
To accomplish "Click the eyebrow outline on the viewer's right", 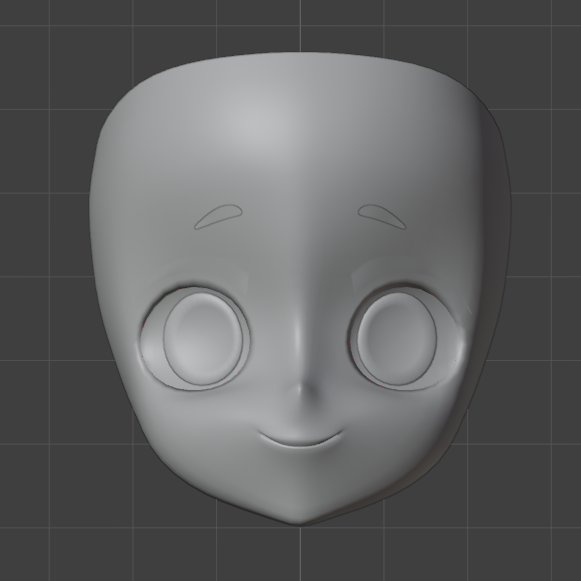I will coord(382,216).
